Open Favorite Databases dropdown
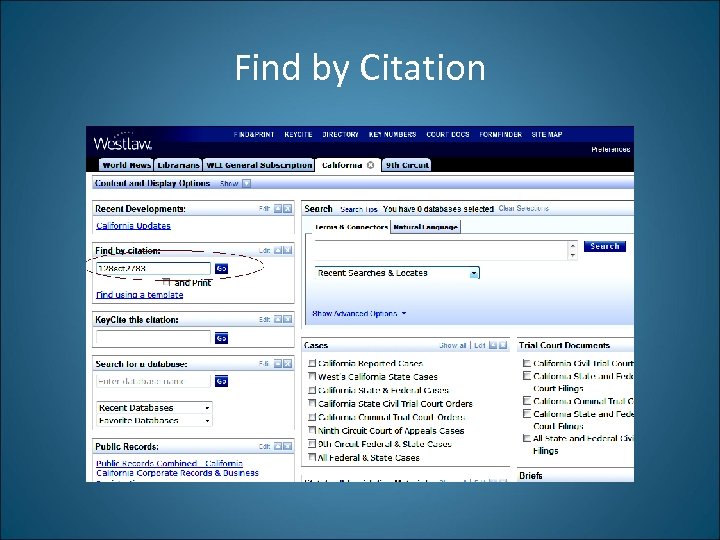 pos(207,421)
